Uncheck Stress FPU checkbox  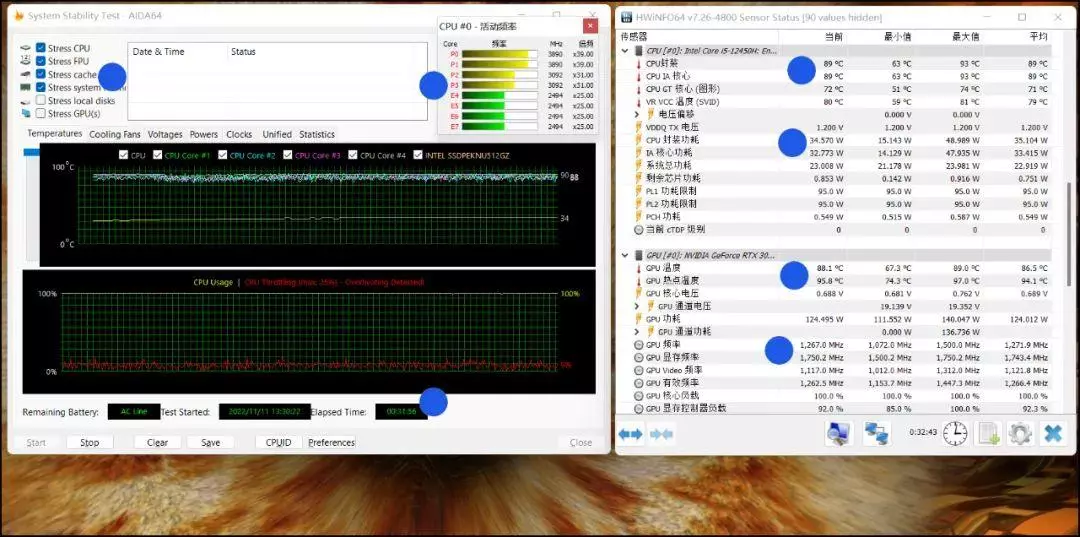point(41,61)
